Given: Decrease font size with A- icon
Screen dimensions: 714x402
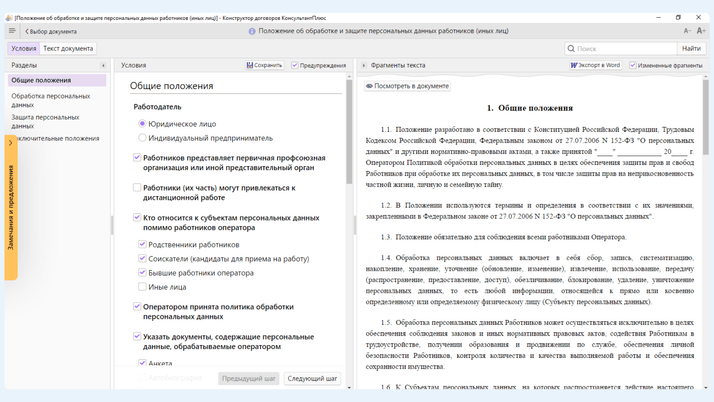Looking at the screenshot, I should click(687, 31).
